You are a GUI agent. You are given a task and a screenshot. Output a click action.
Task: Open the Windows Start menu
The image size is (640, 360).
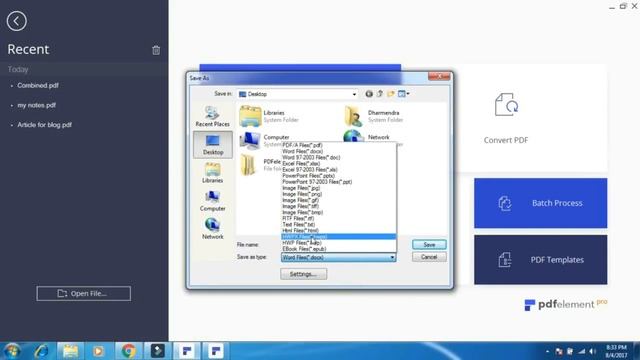[x=12, y=351]
